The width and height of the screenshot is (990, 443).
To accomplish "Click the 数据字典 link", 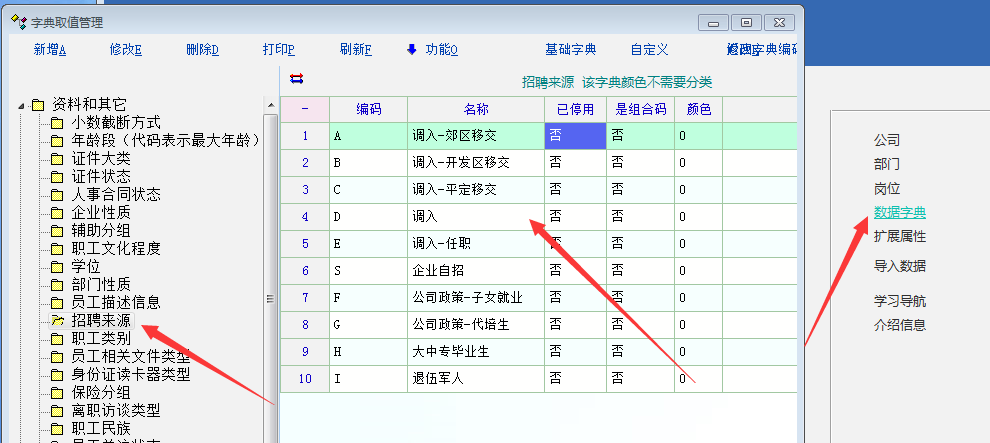I will [899, 212].
